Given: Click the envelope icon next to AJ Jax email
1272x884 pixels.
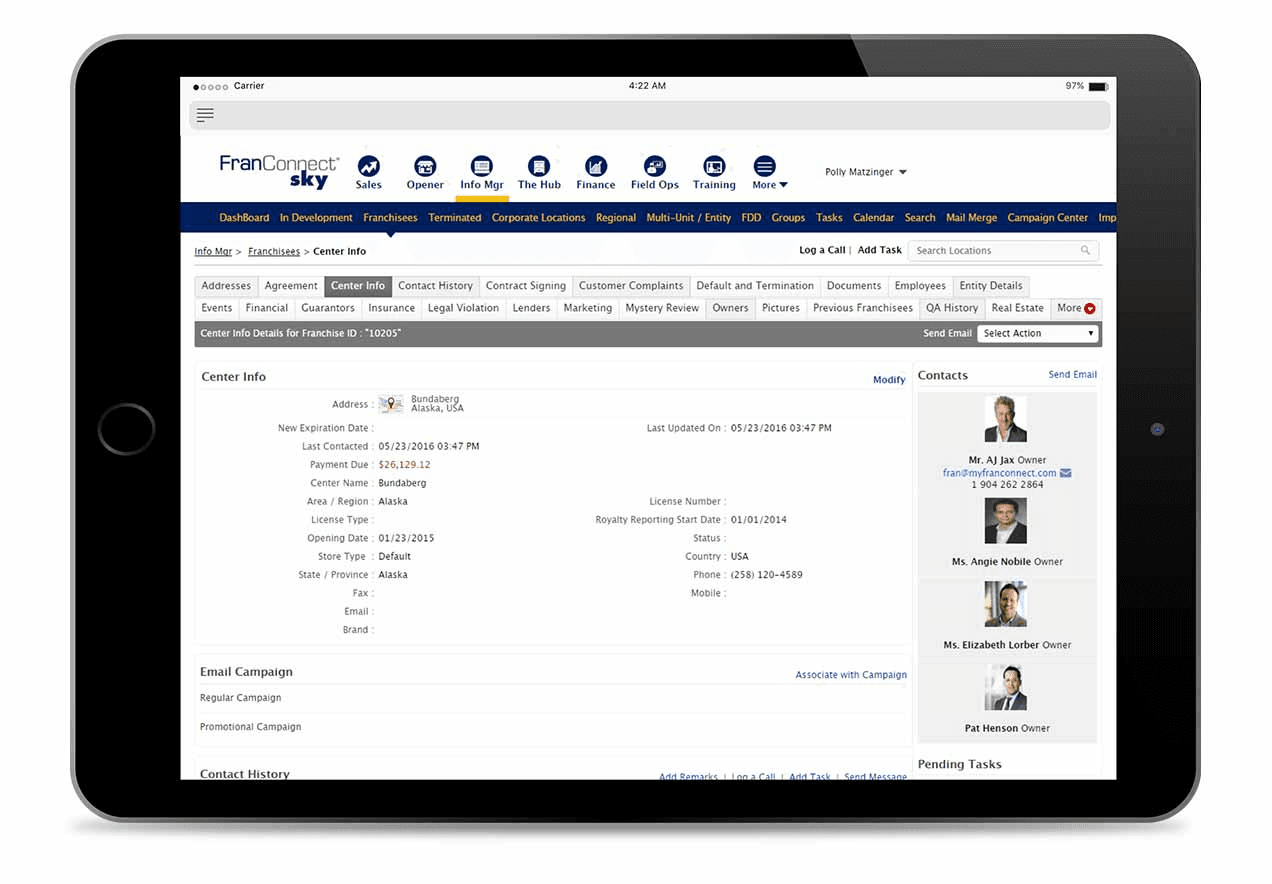Looking at the screenshot, I should pyautogui.click(x=1066, y=473).
